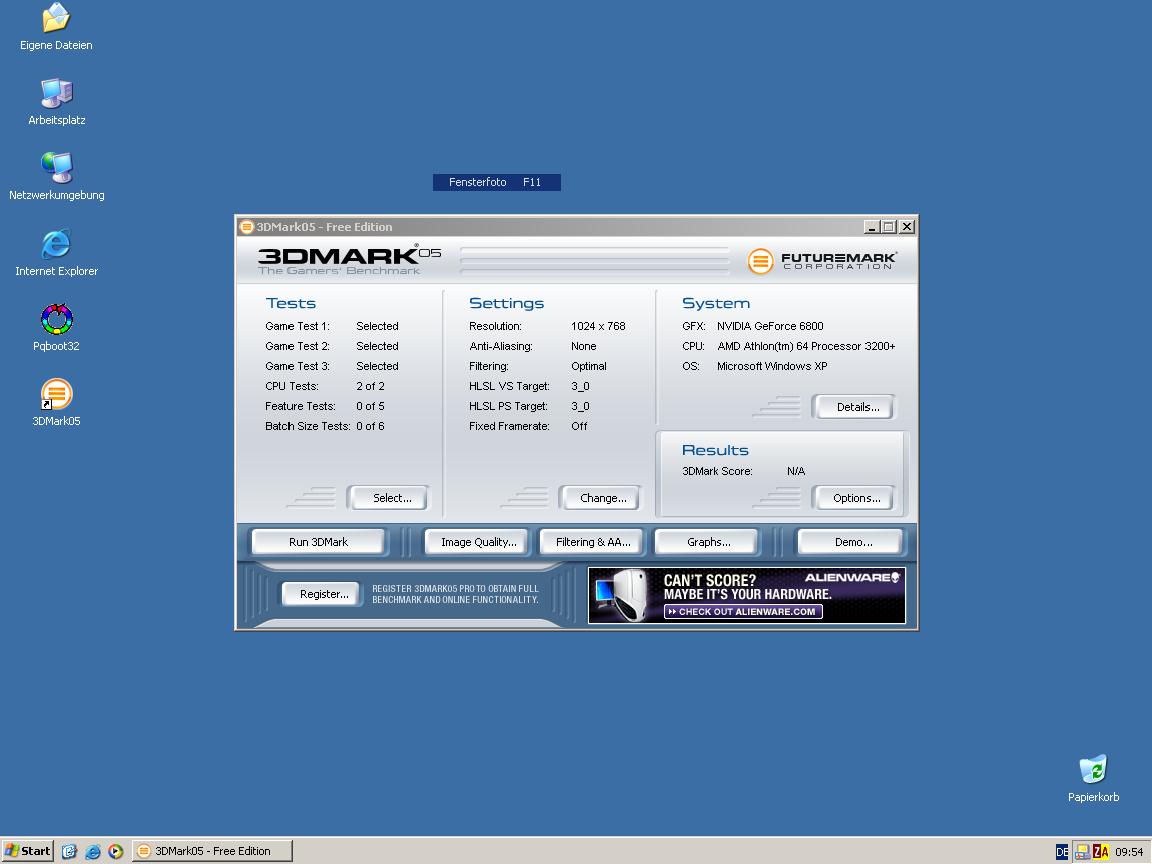Screen dimensions: 1152x864
Task: Minimize the 3DMark05 window
Action: pos(871,226)
